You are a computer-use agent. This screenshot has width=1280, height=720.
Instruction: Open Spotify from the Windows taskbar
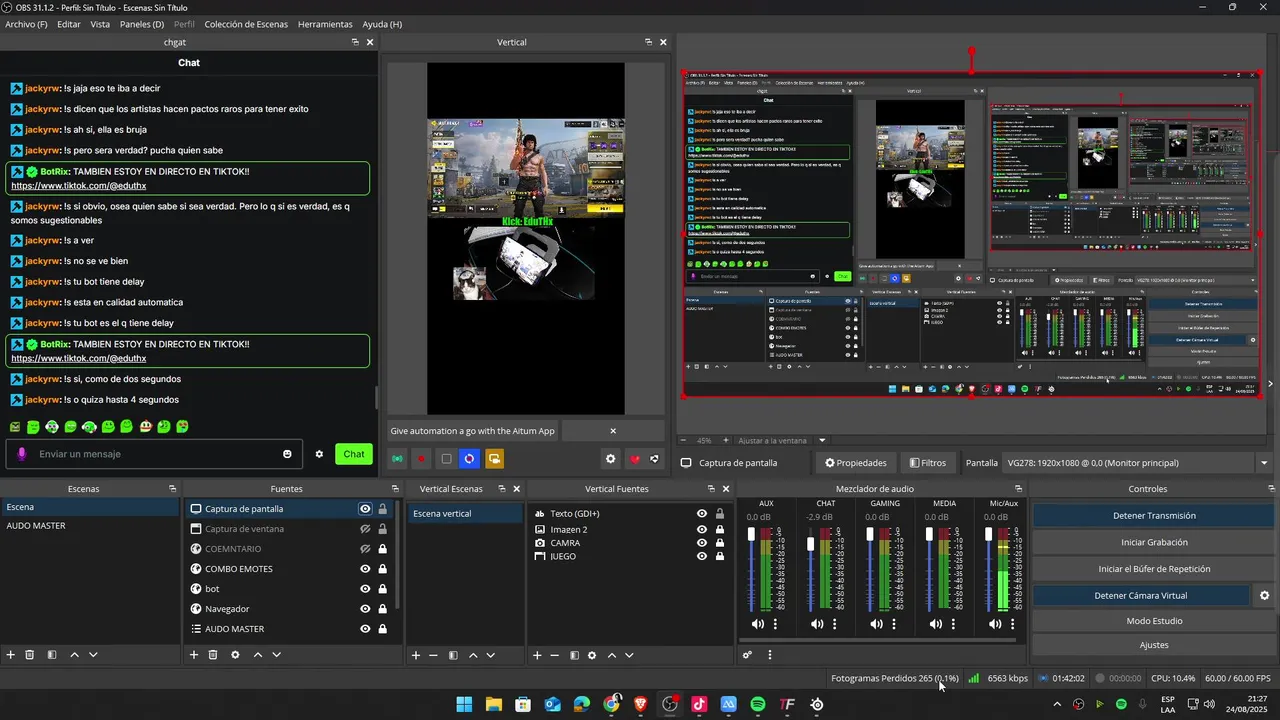758,704
